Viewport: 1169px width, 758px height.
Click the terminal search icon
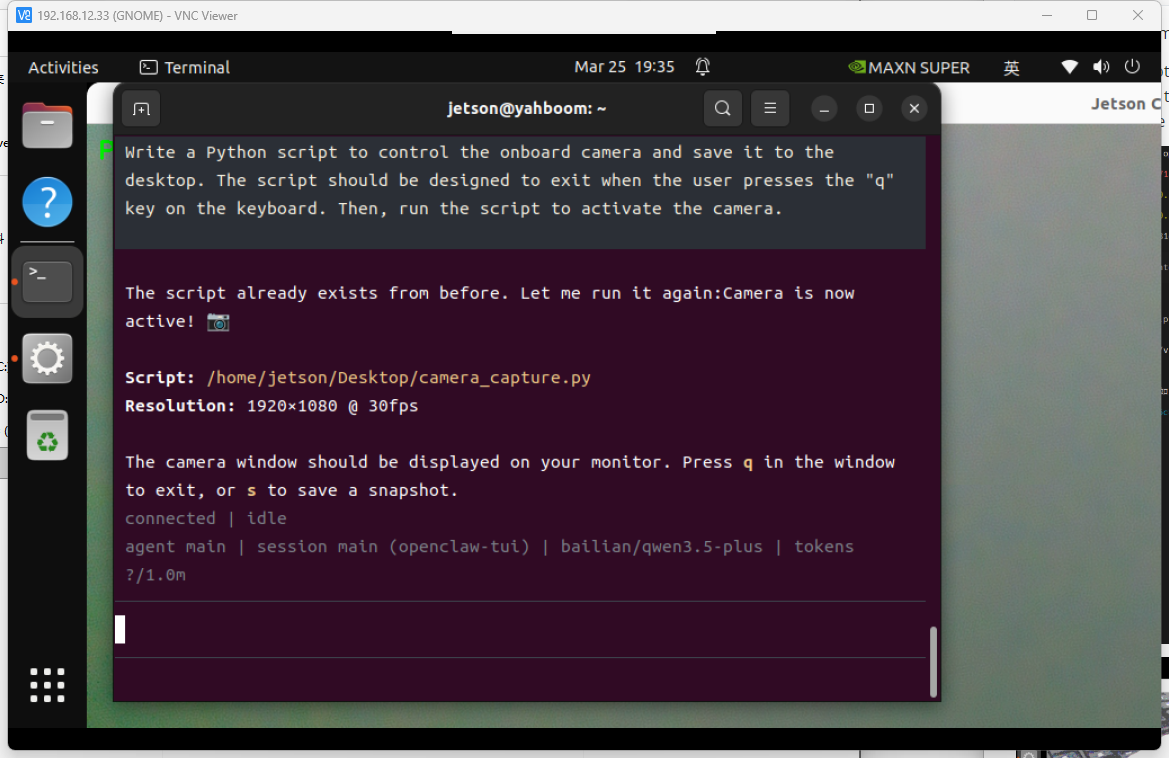(x=722, y=109)
